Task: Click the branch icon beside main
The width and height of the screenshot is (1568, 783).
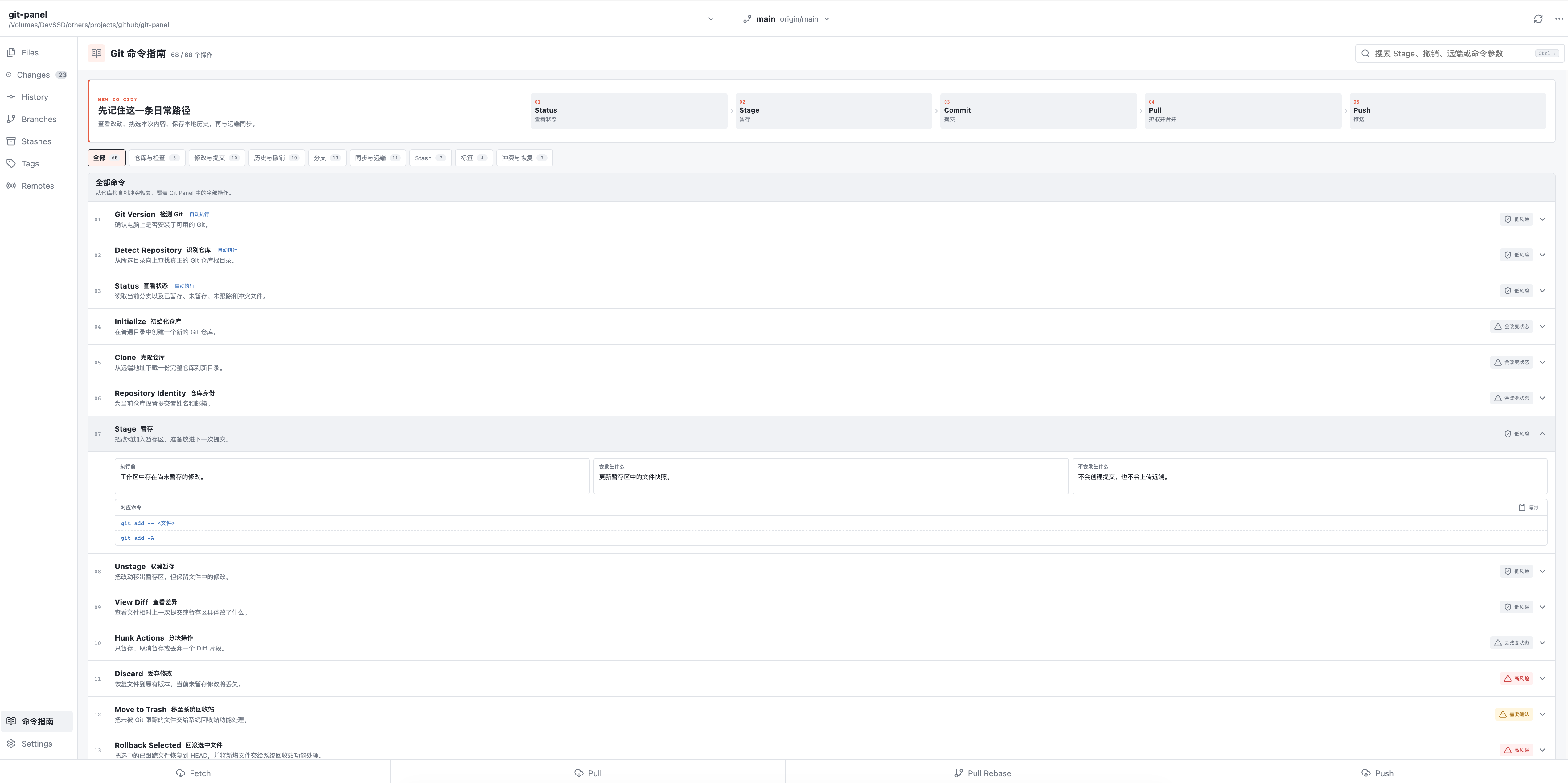Action: (747, 19)
